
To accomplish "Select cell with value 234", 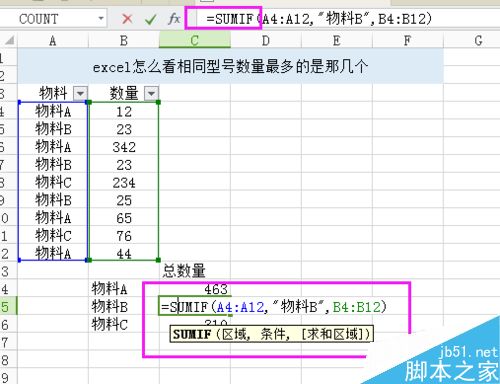I will pos(124,183).
